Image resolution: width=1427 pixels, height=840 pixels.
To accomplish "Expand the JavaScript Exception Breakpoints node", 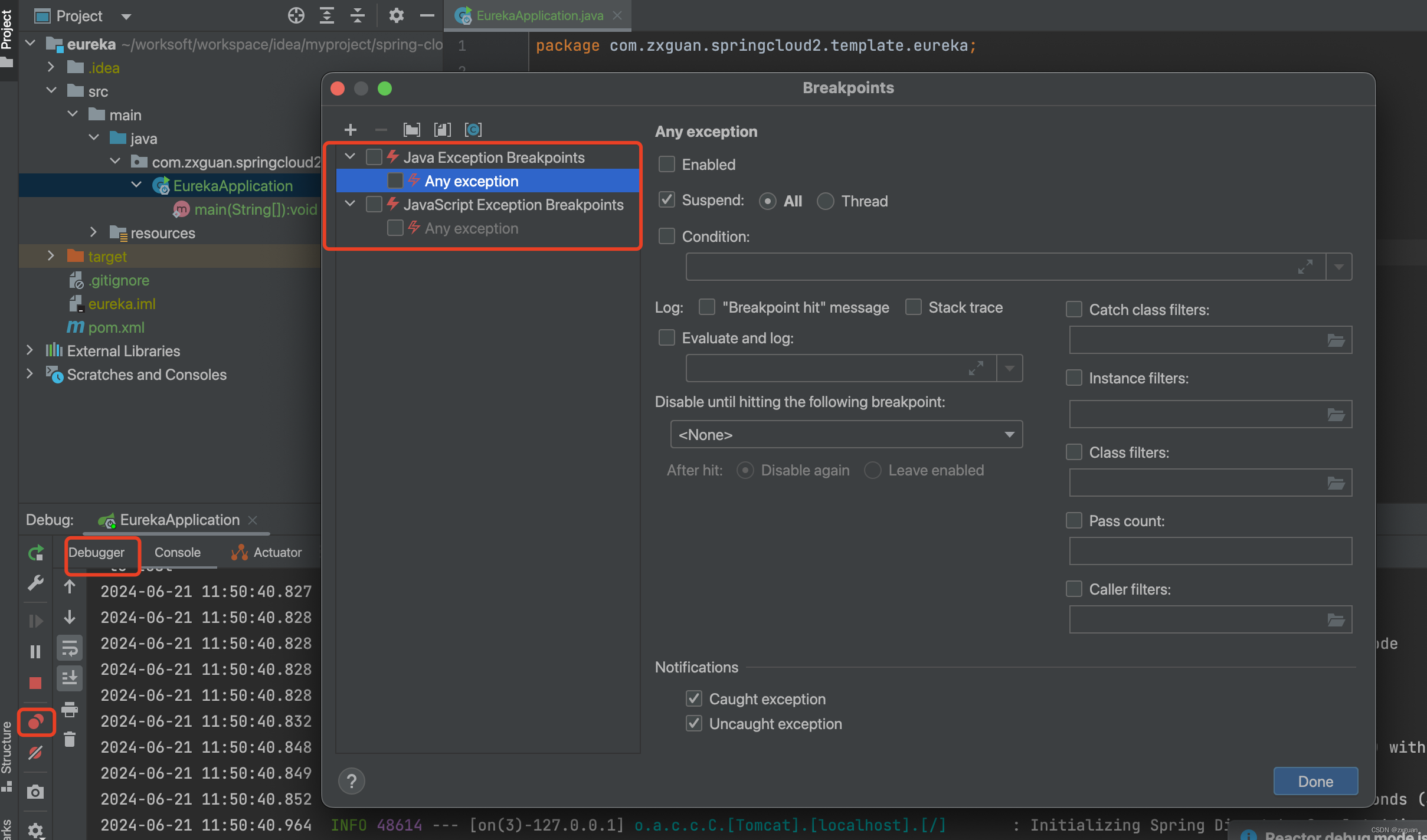I will [x=351, y=204].
